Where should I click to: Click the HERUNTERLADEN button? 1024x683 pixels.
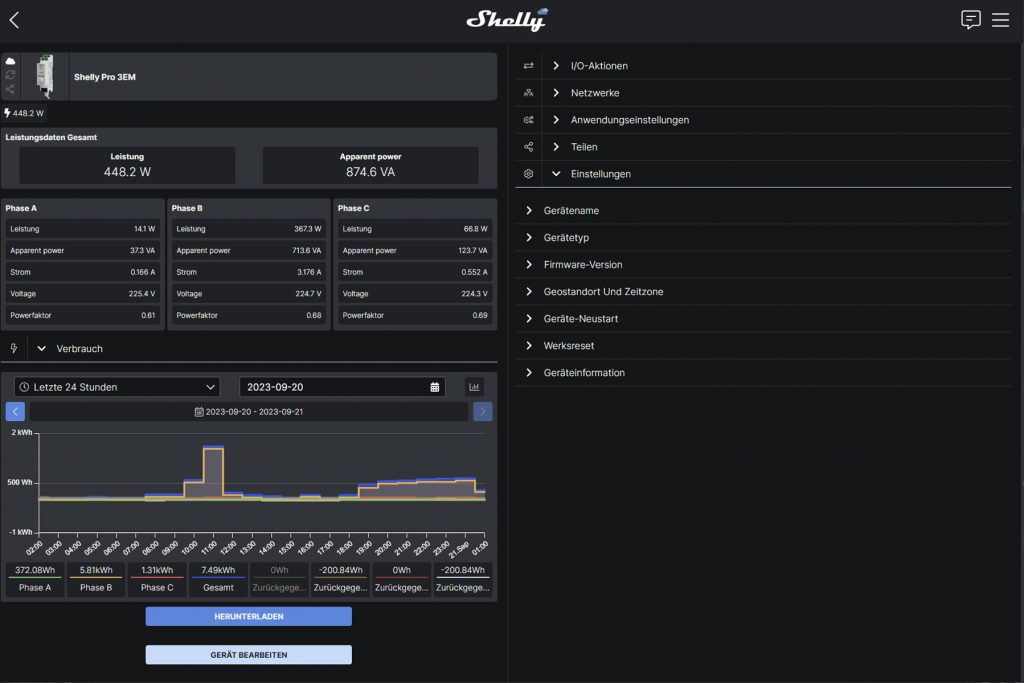pyautogui.click(x=248, y=616)
